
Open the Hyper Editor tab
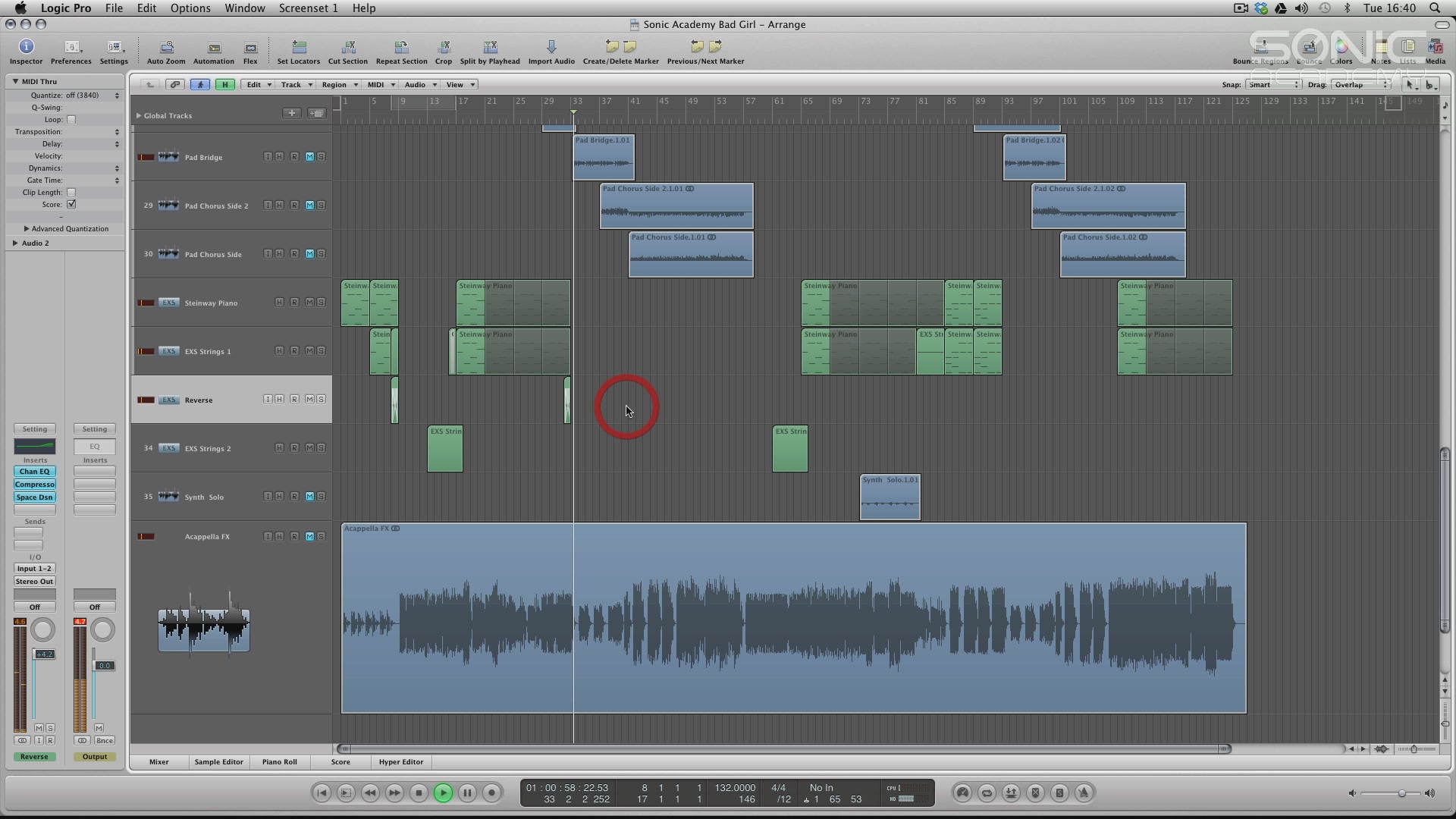[x=401, y=762]
